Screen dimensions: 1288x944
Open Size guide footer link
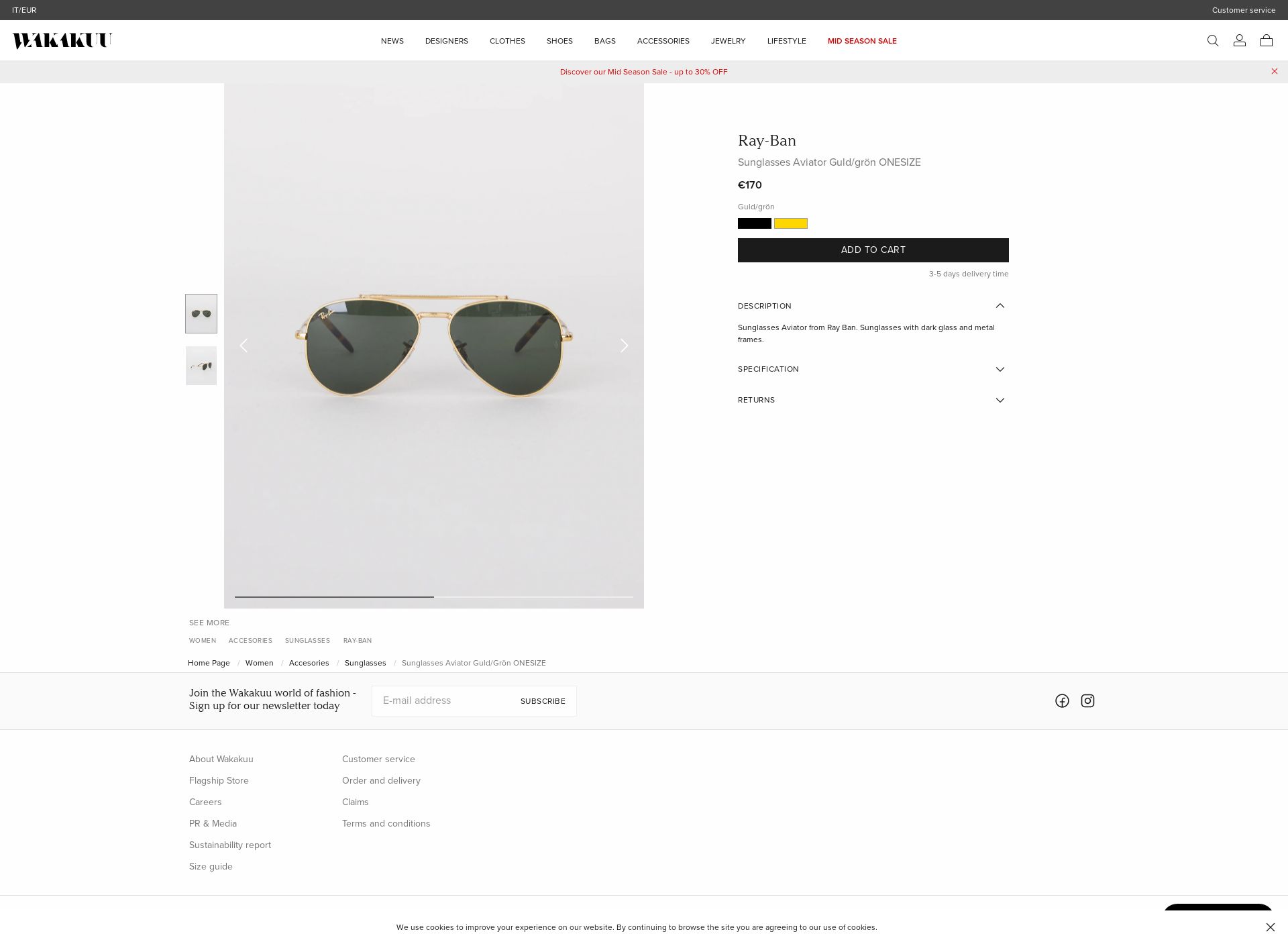tap(211, 867)
